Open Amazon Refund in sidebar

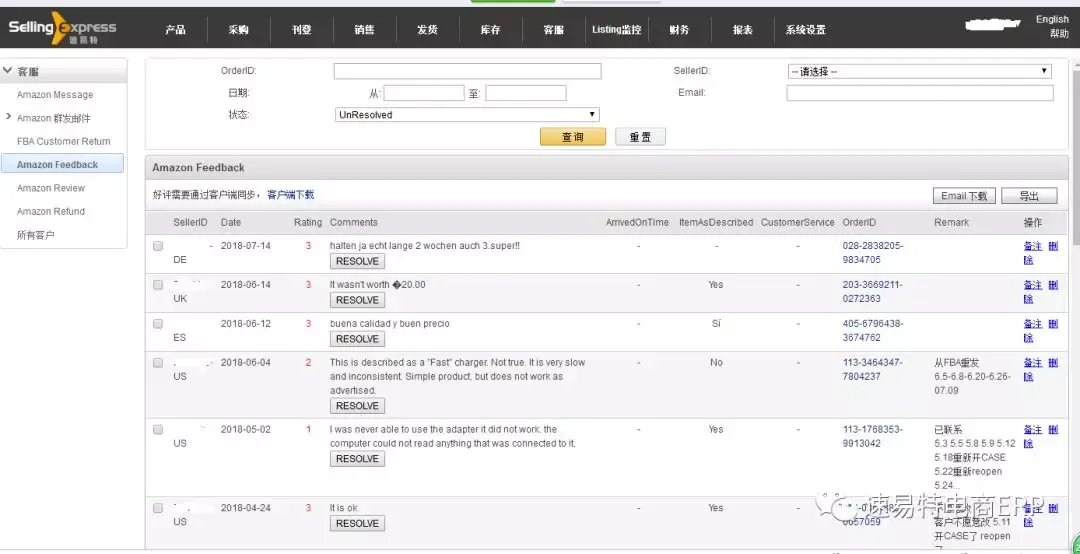[51, 212]
